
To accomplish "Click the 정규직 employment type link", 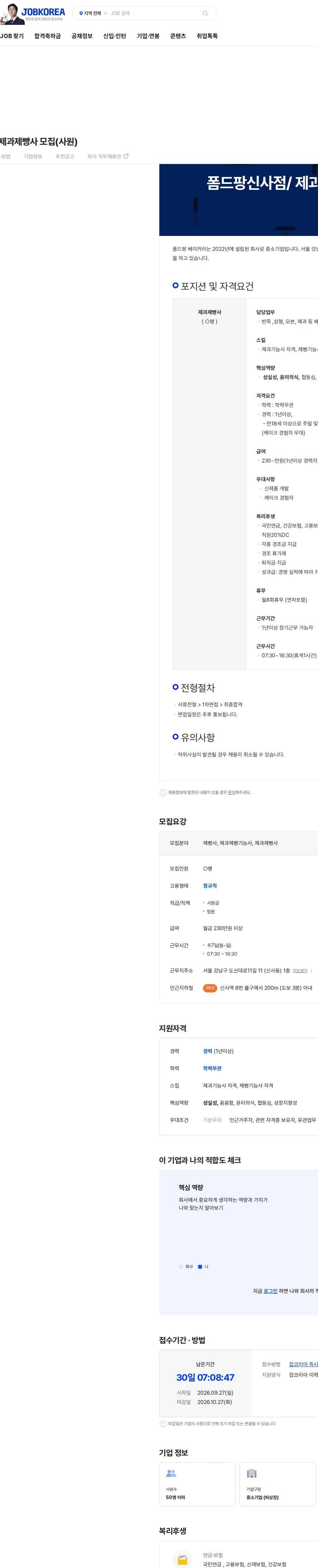I will (x=210, y=886).
